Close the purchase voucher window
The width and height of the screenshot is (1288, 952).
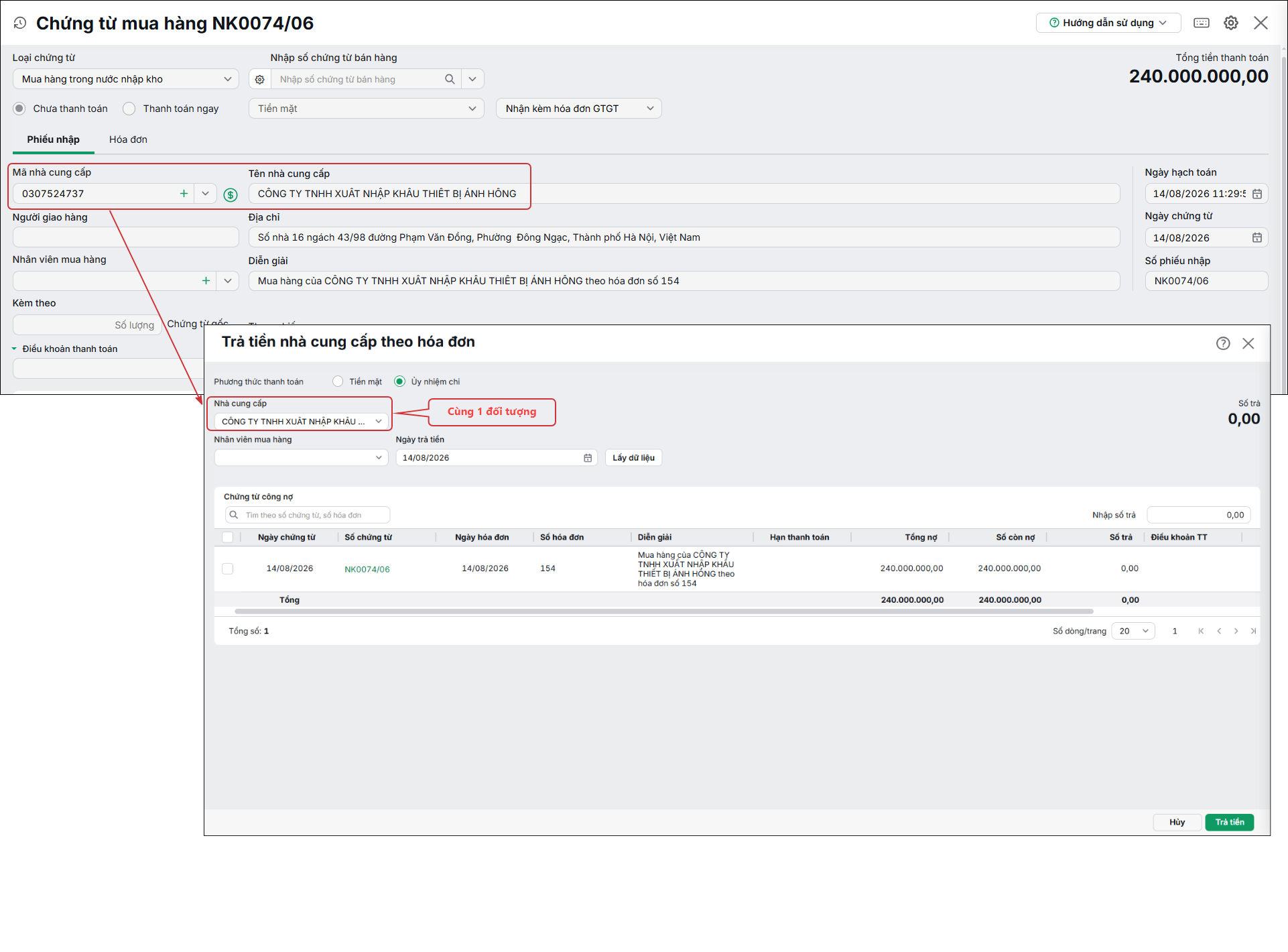click(1261, 23)
